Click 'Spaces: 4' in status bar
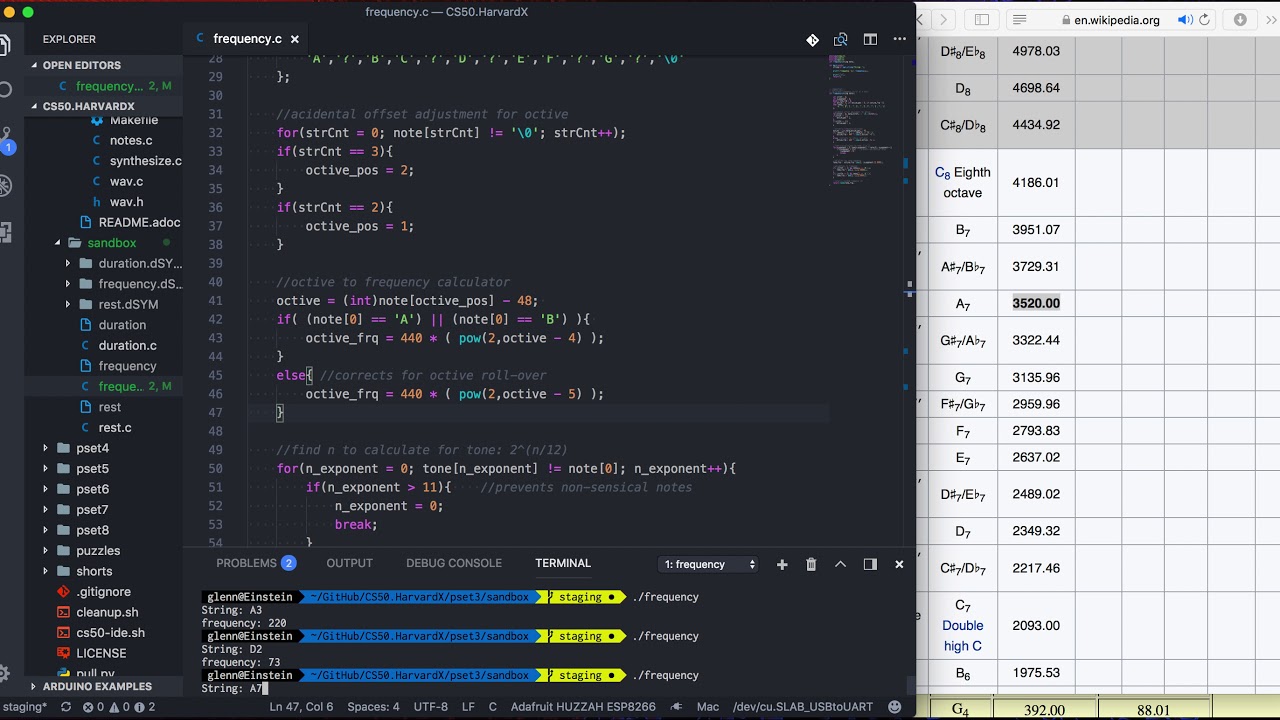 pos(373,707)
